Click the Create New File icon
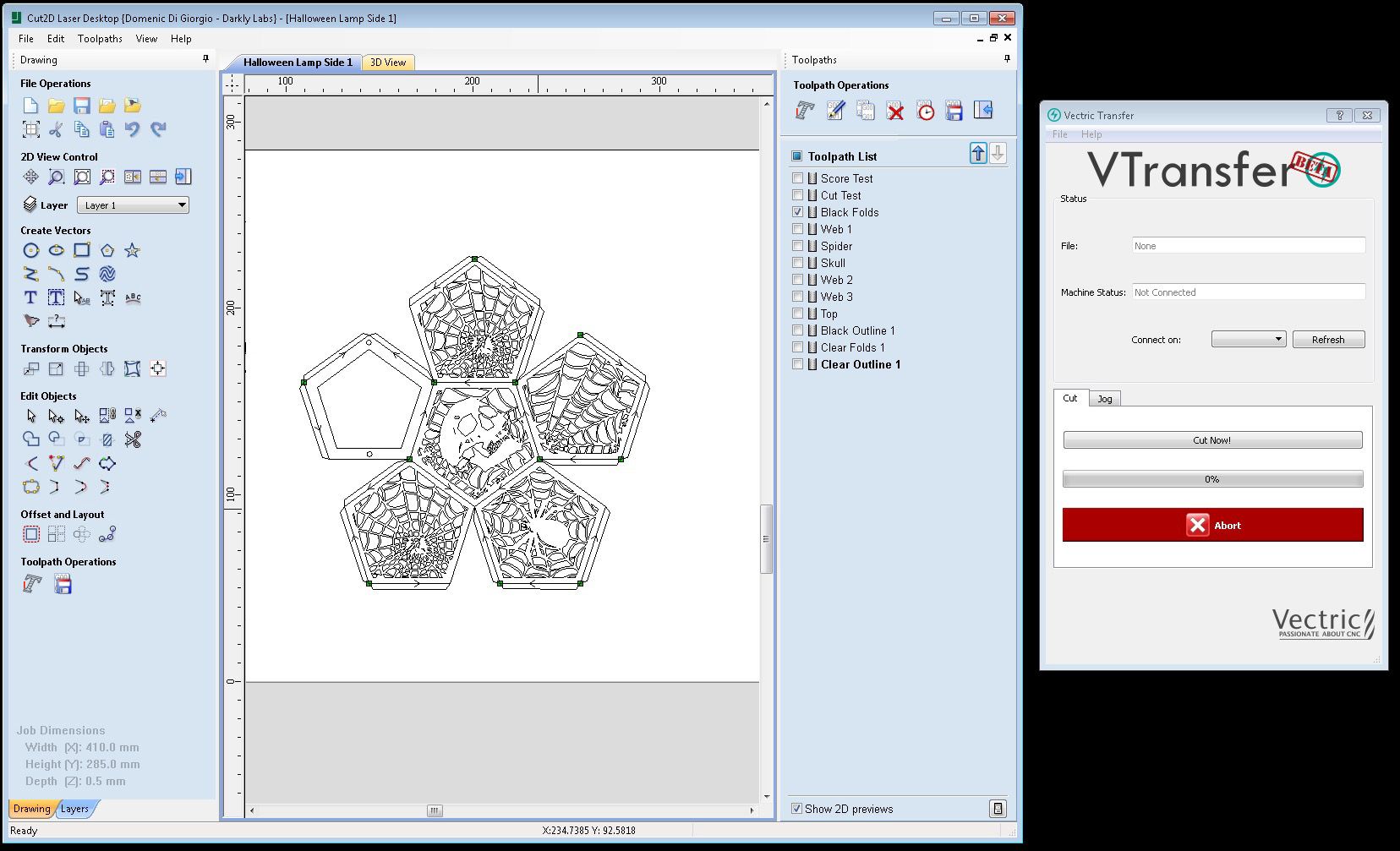 (31, 106)
